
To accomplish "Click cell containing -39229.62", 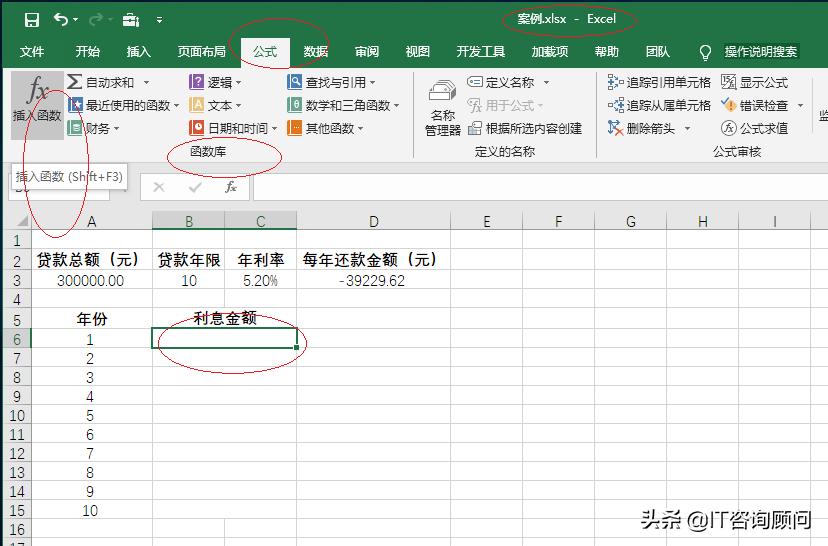I will pos(372,280).
